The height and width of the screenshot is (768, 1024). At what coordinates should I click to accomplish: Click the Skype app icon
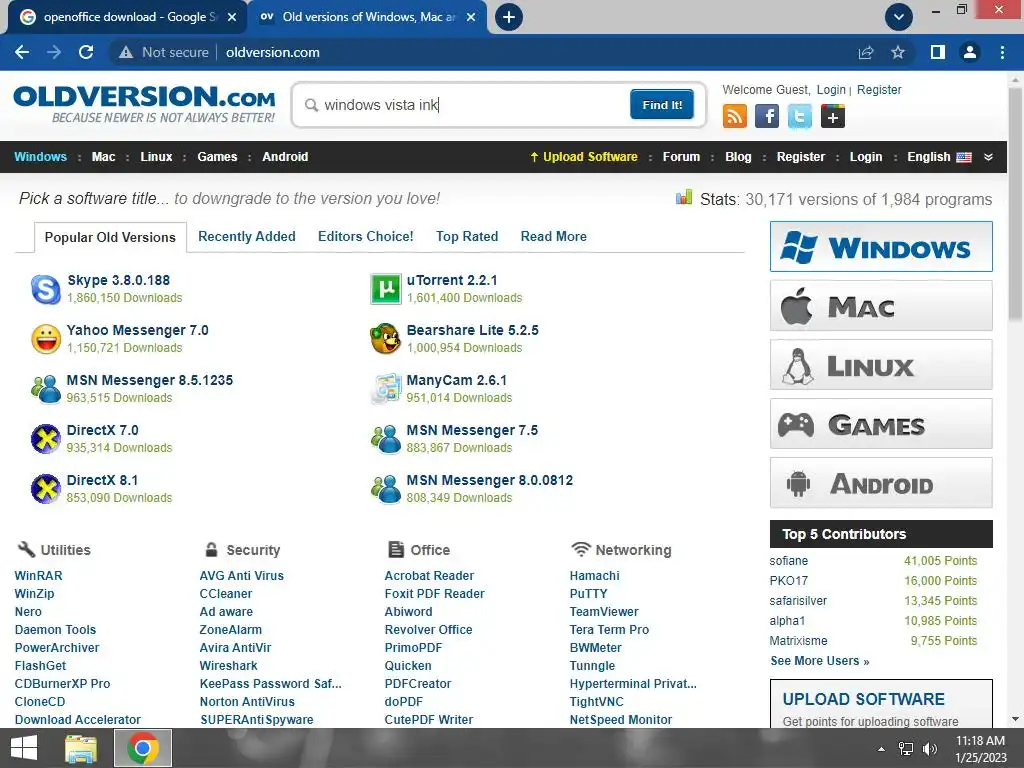click(x=46, y=289)
